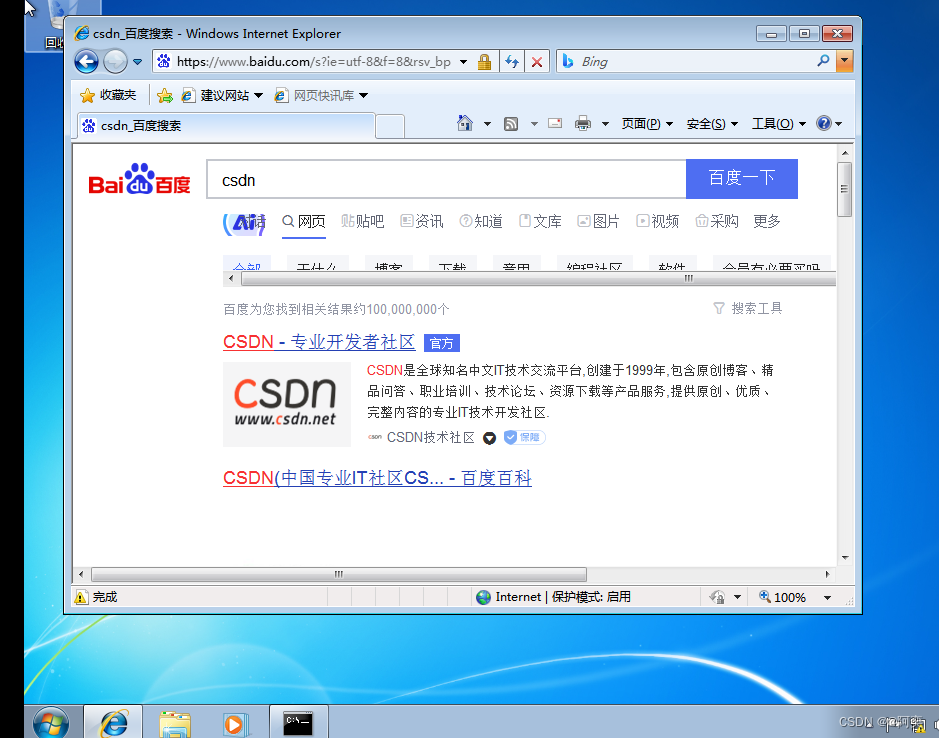Click the status bar warning icon
Screen dimensions: 939x738
(81, 597)
